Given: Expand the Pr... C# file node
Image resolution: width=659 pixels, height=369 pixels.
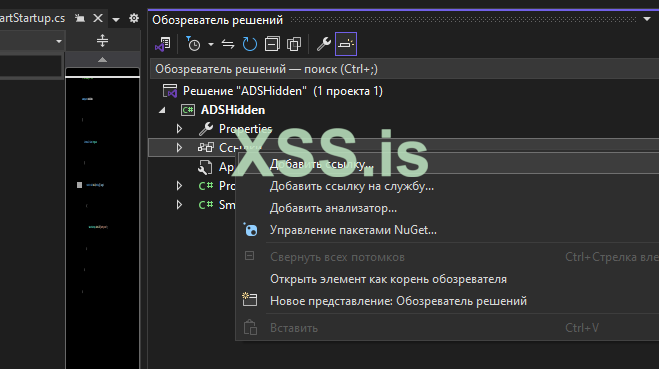Looking at the screenshot, I should tap(179, 185).
